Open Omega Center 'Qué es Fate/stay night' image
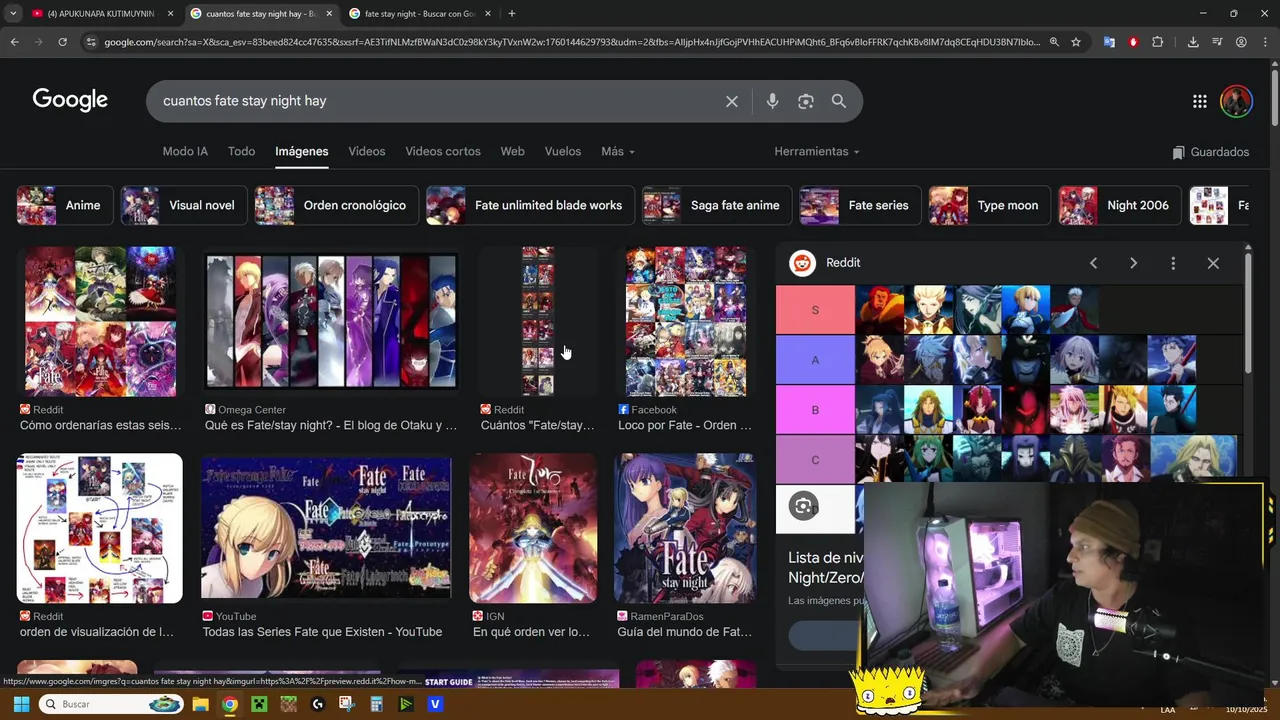The width and height of the screenshot is (1280, 720). pyautogui.click(x=331, y=322)
